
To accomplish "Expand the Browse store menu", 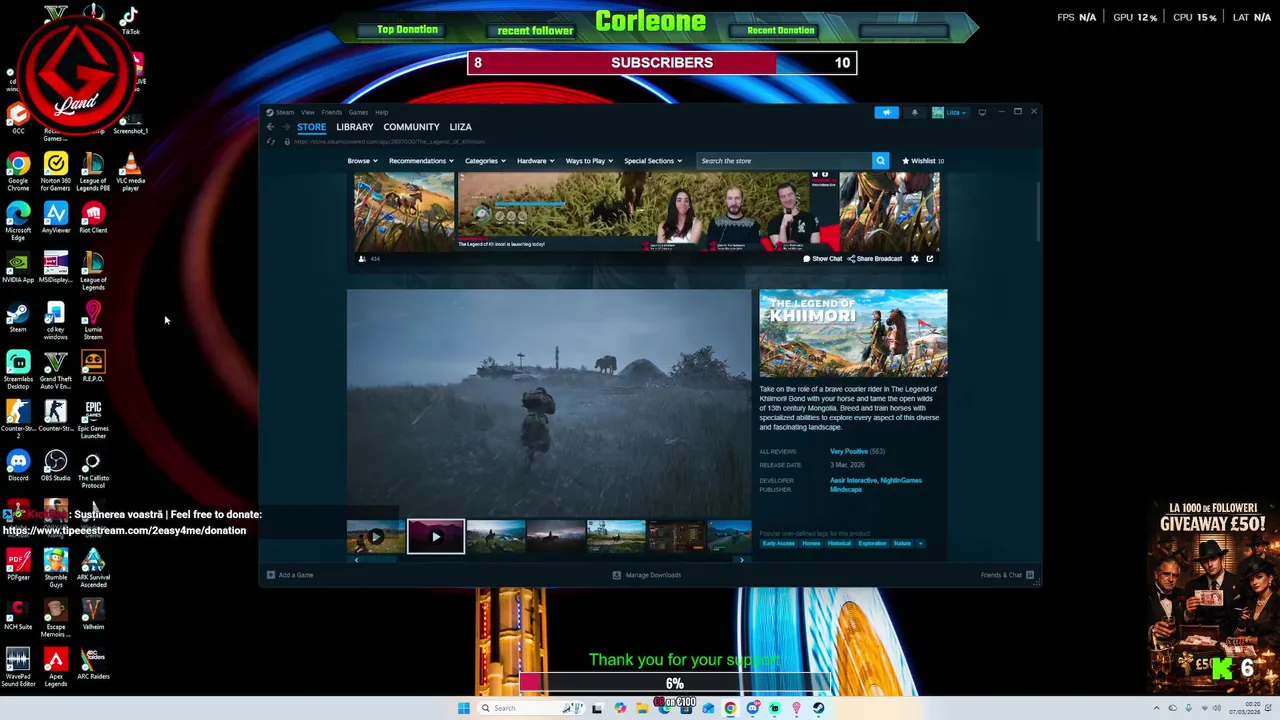I will pyautogui.click(x=362, y=161).
